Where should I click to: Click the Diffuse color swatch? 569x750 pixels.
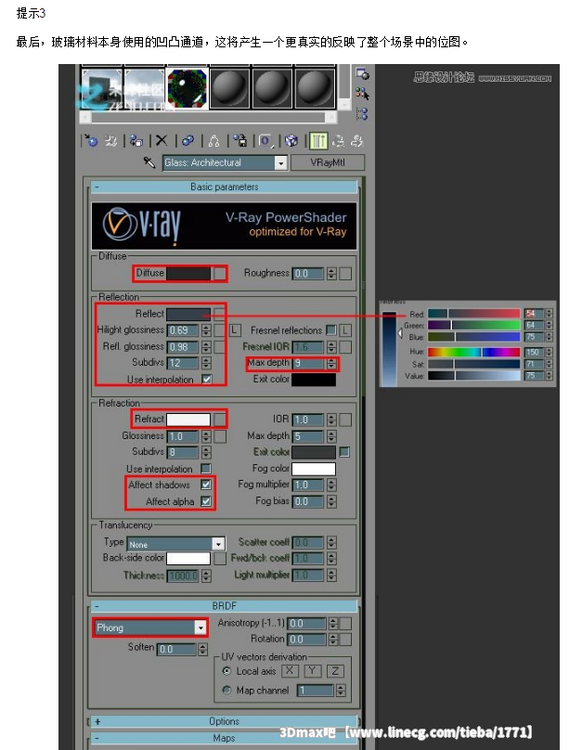(x=188, y=273)
